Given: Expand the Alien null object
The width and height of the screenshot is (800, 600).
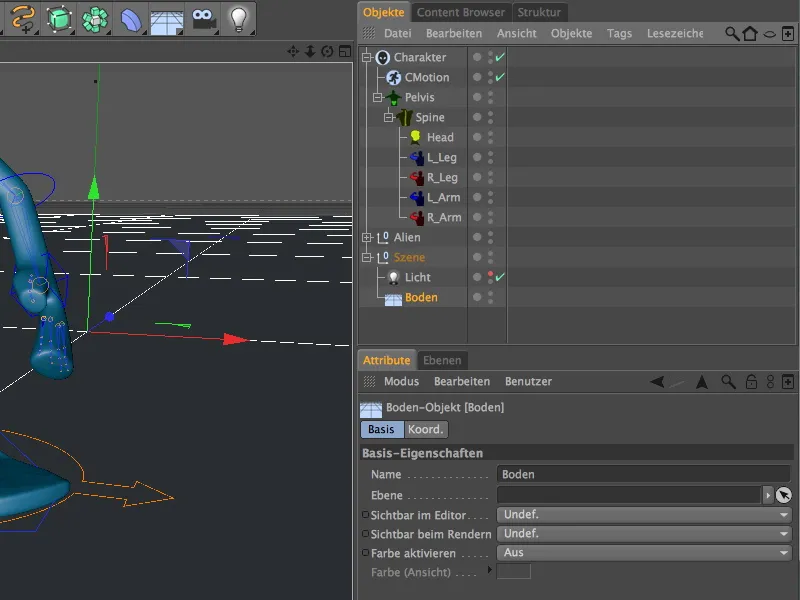Looking at the screenshot, I should pos(366,238).
